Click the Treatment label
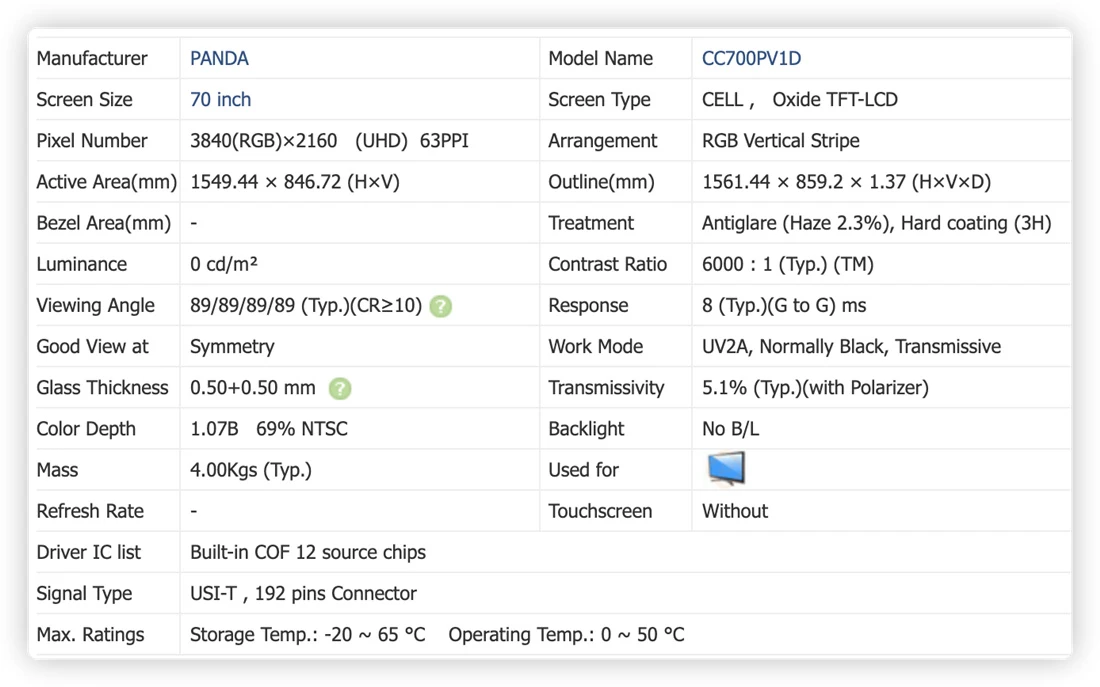 [x=591, y=223]
